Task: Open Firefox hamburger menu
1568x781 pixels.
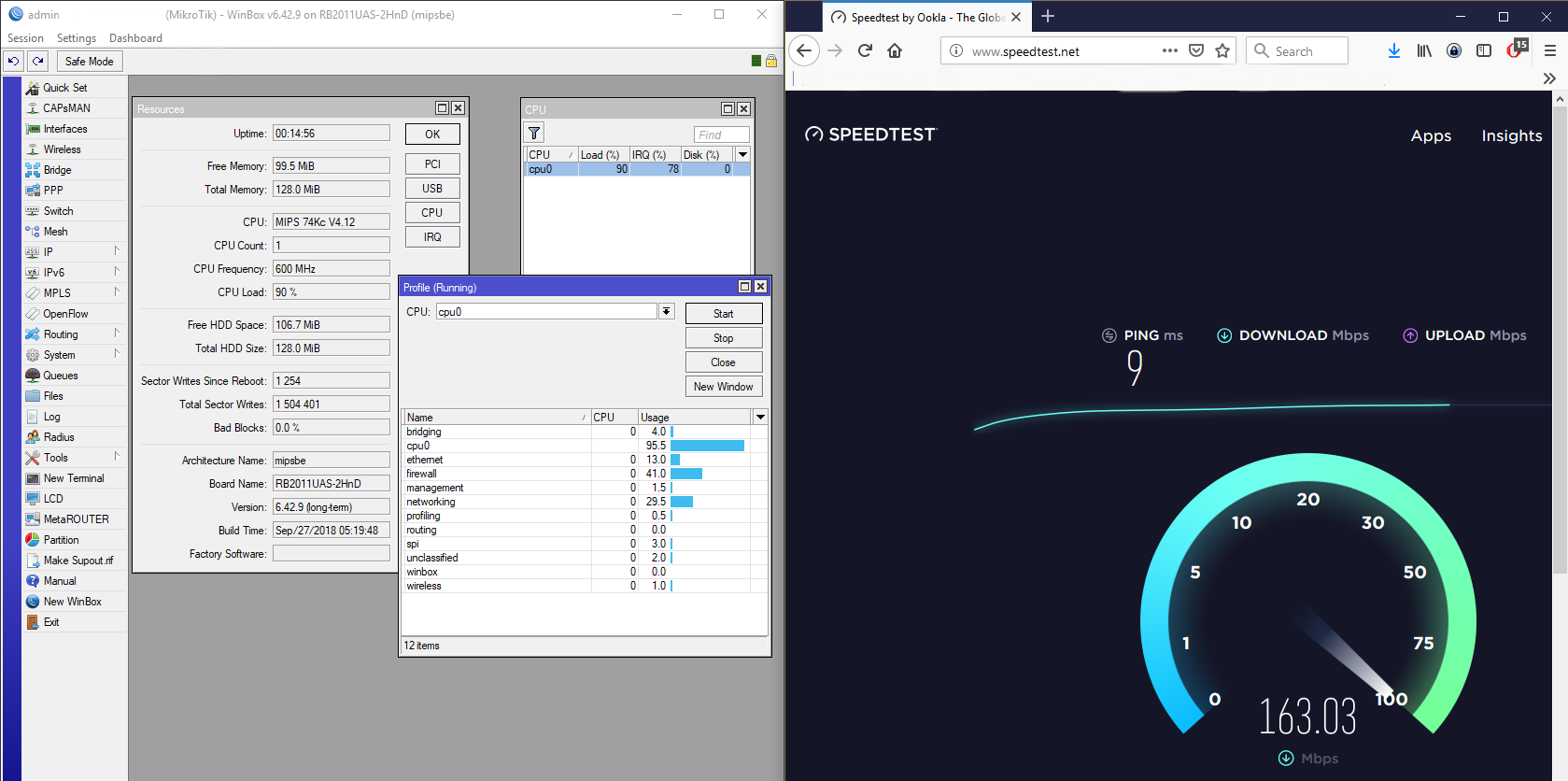Action: tap(1549, 50)
